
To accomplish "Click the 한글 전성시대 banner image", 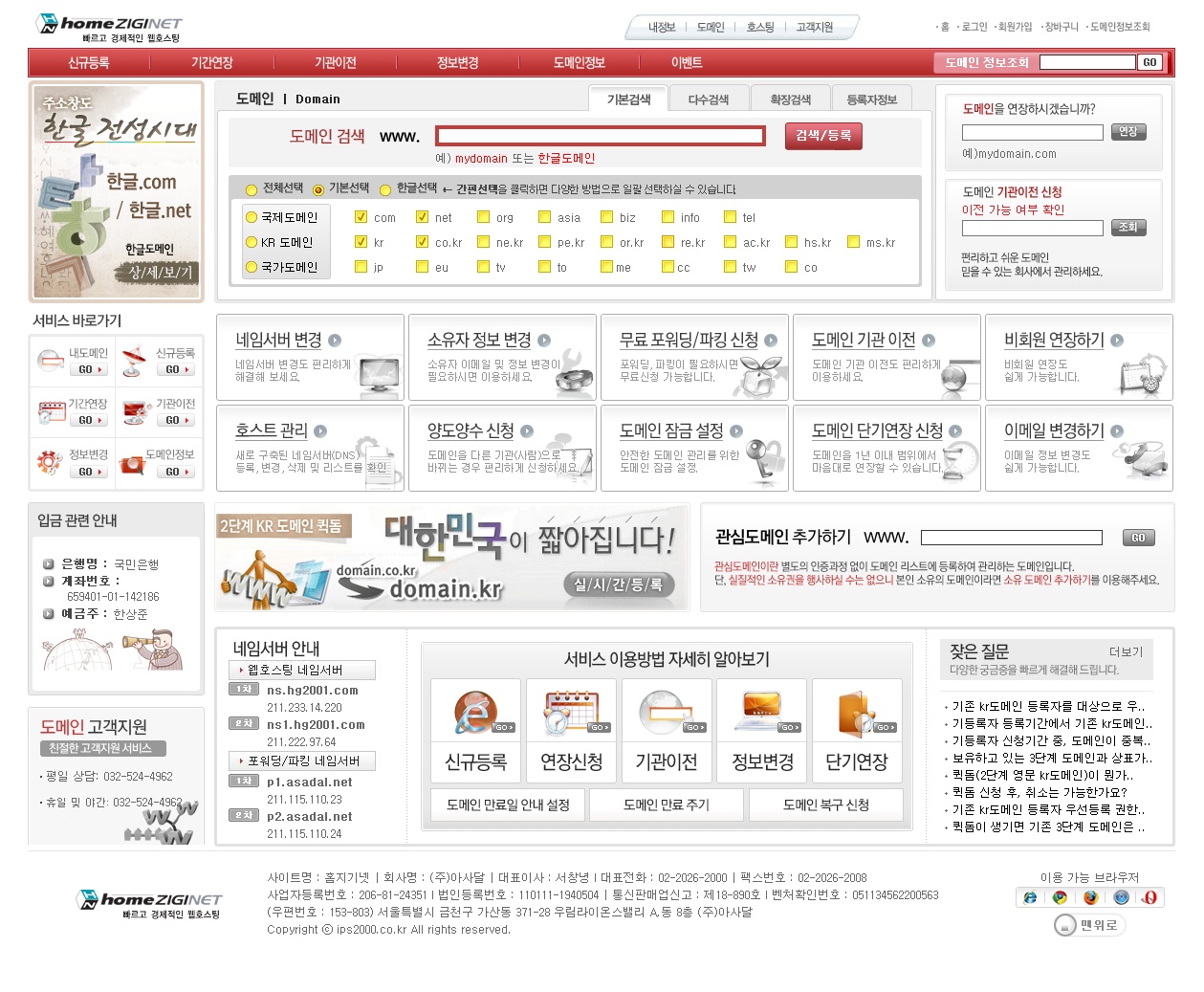I will coord(116,192).
